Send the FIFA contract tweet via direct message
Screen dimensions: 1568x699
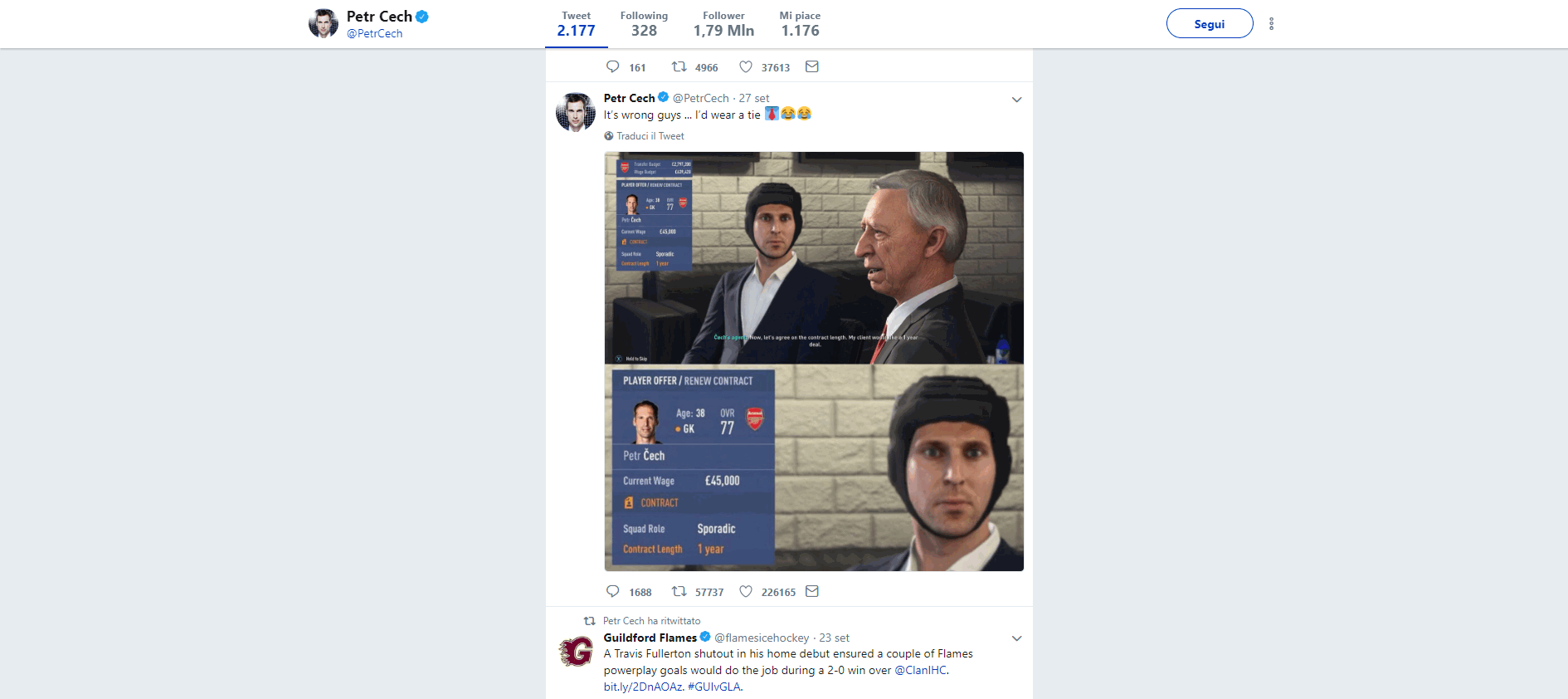click(x=812, y=591)
